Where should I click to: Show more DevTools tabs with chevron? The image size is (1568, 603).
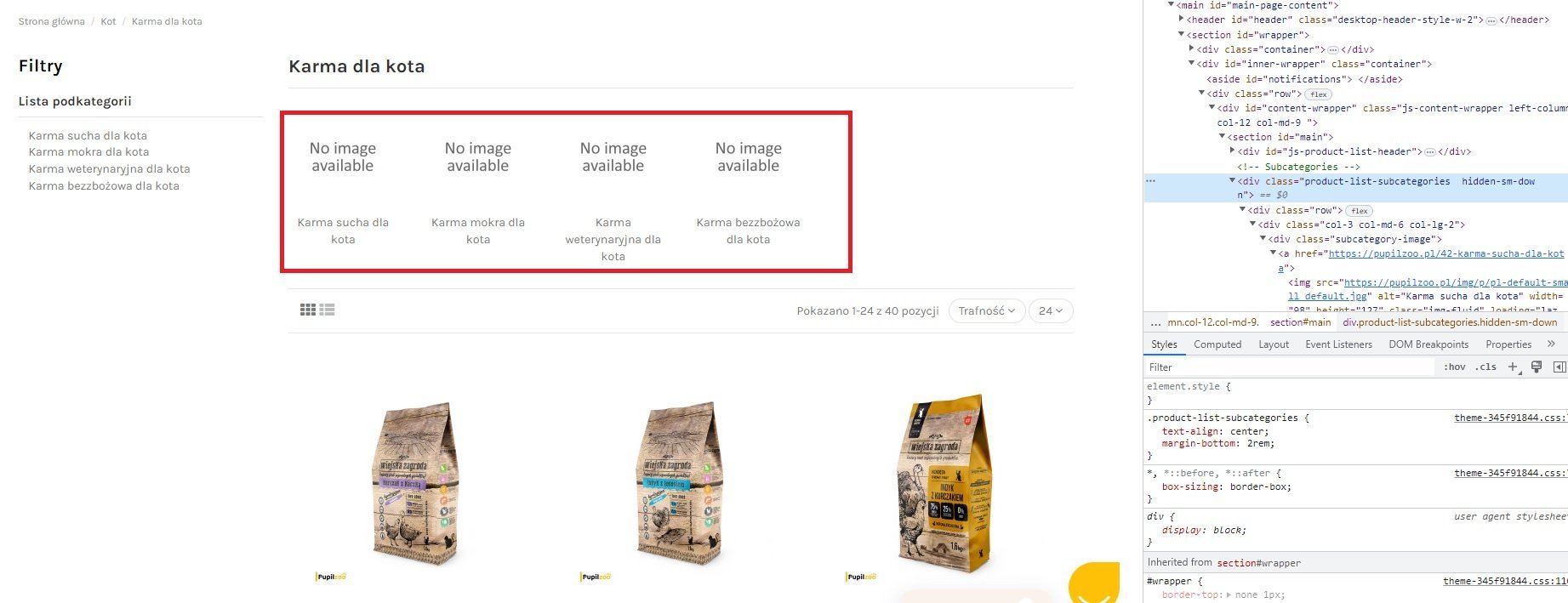[1551, 344]
